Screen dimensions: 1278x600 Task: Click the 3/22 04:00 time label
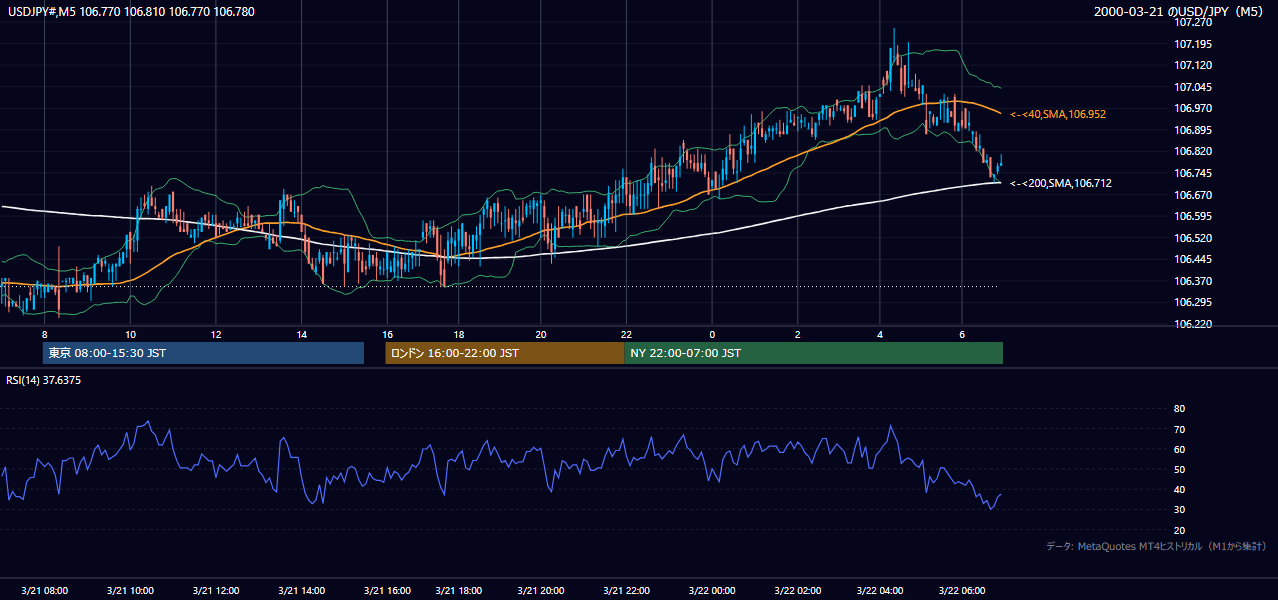[881, 591]
